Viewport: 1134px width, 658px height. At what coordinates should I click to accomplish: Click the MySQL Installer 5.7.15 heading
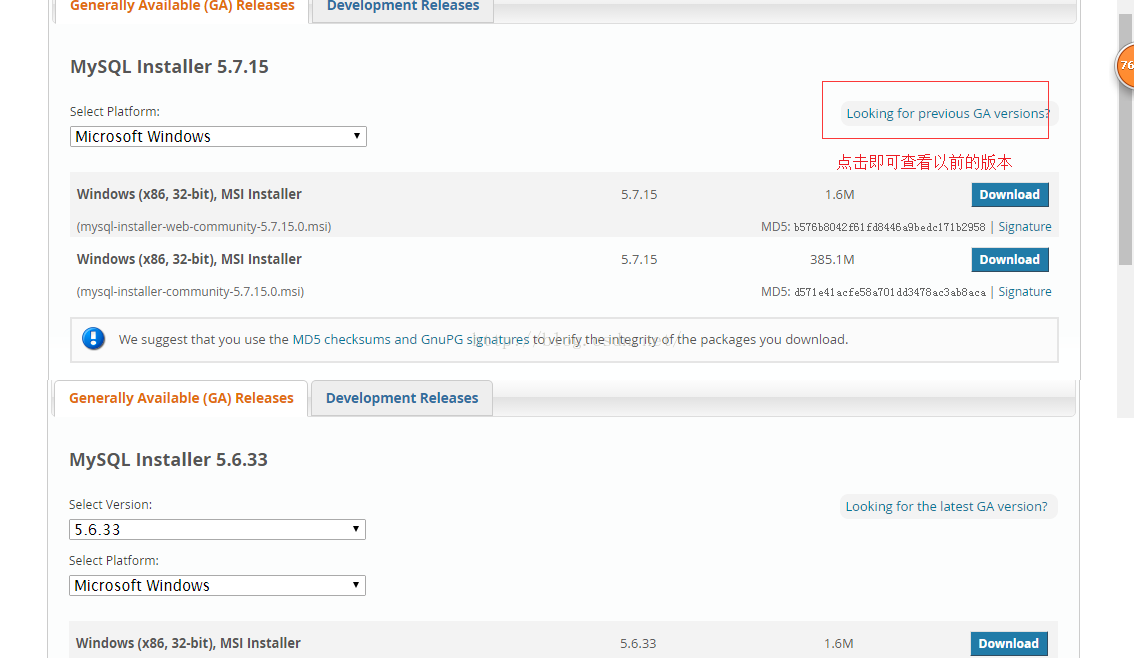(169, 67)
